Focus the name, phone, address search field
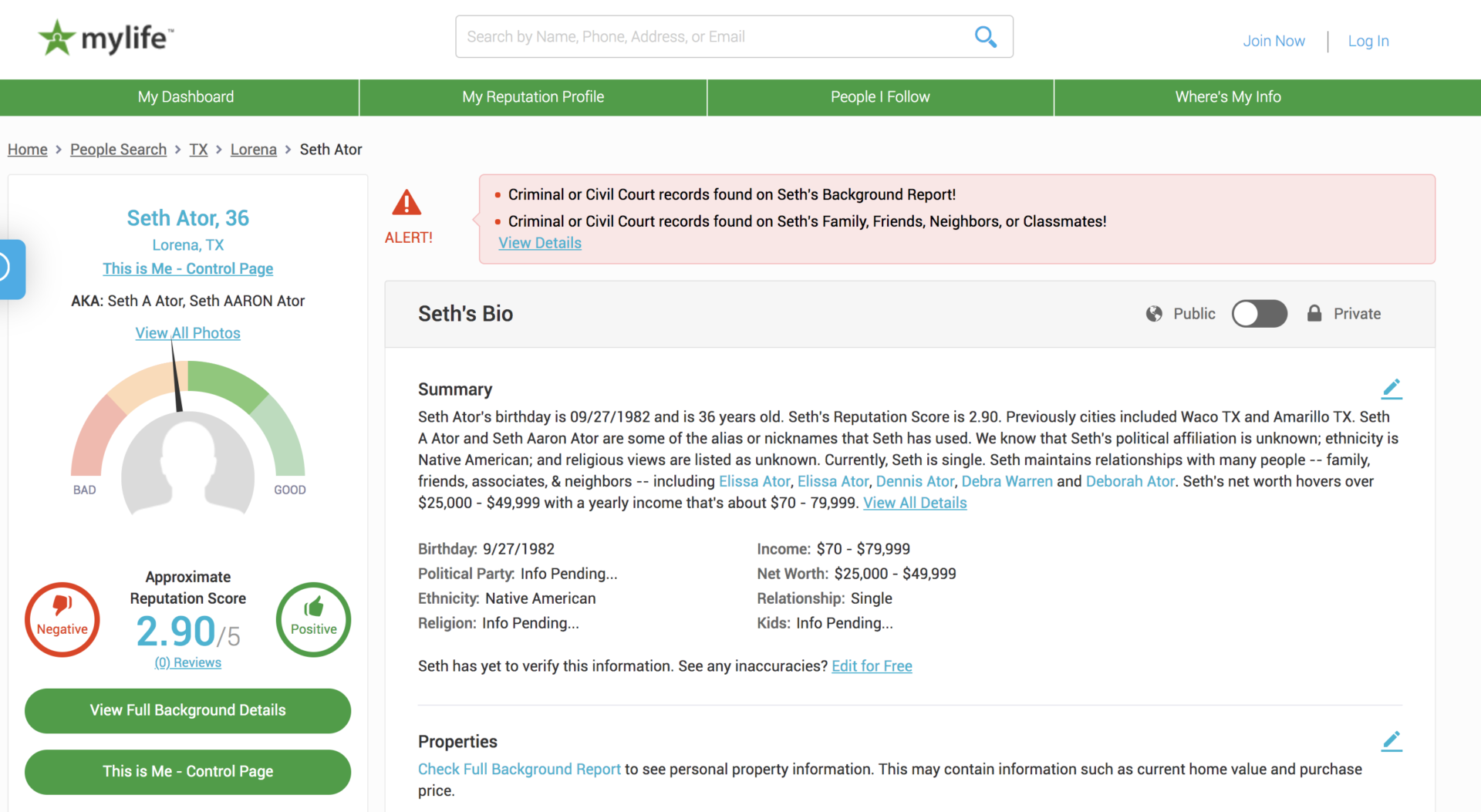Image resolution: width=1481 pixels, height=812 pixels. click(x=734, y=36)
